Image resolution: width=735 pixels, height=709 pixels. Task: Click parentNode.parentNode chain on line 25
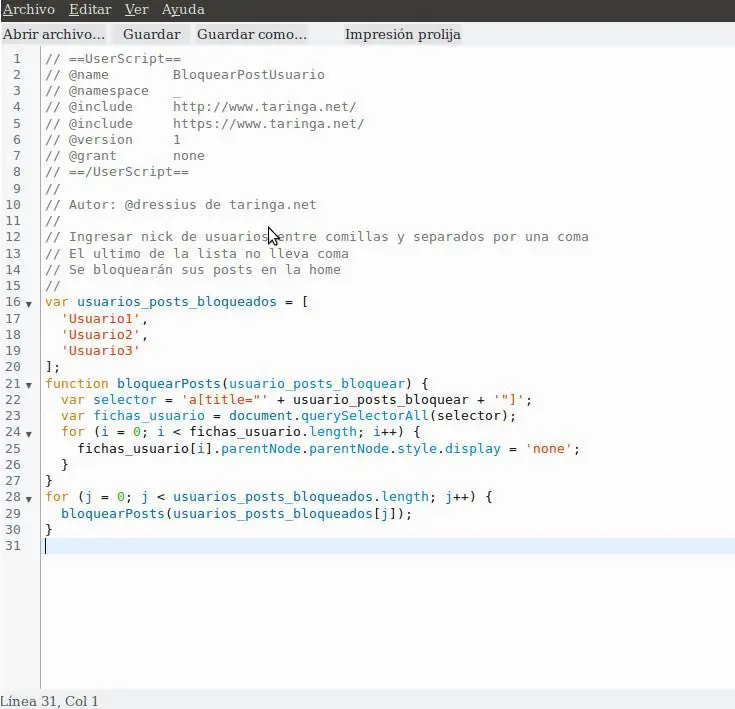[x=305, y=449]
